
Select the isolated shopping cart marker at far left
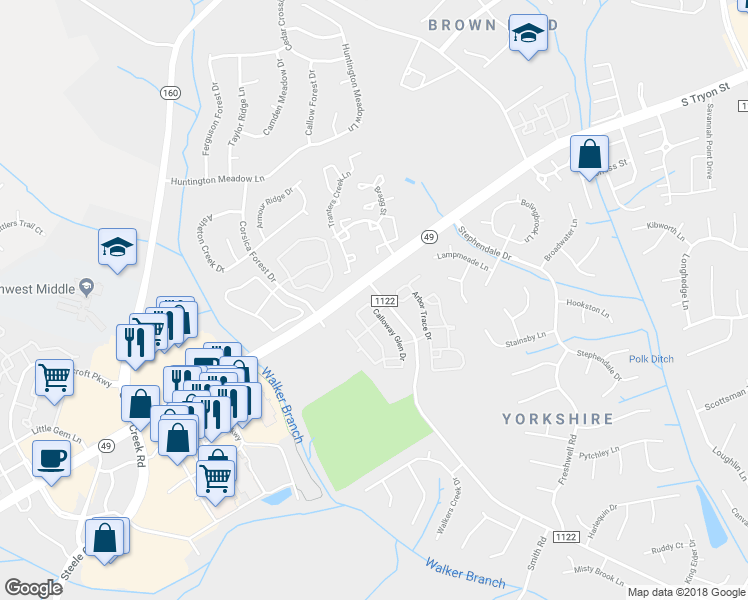click(54, 380)
